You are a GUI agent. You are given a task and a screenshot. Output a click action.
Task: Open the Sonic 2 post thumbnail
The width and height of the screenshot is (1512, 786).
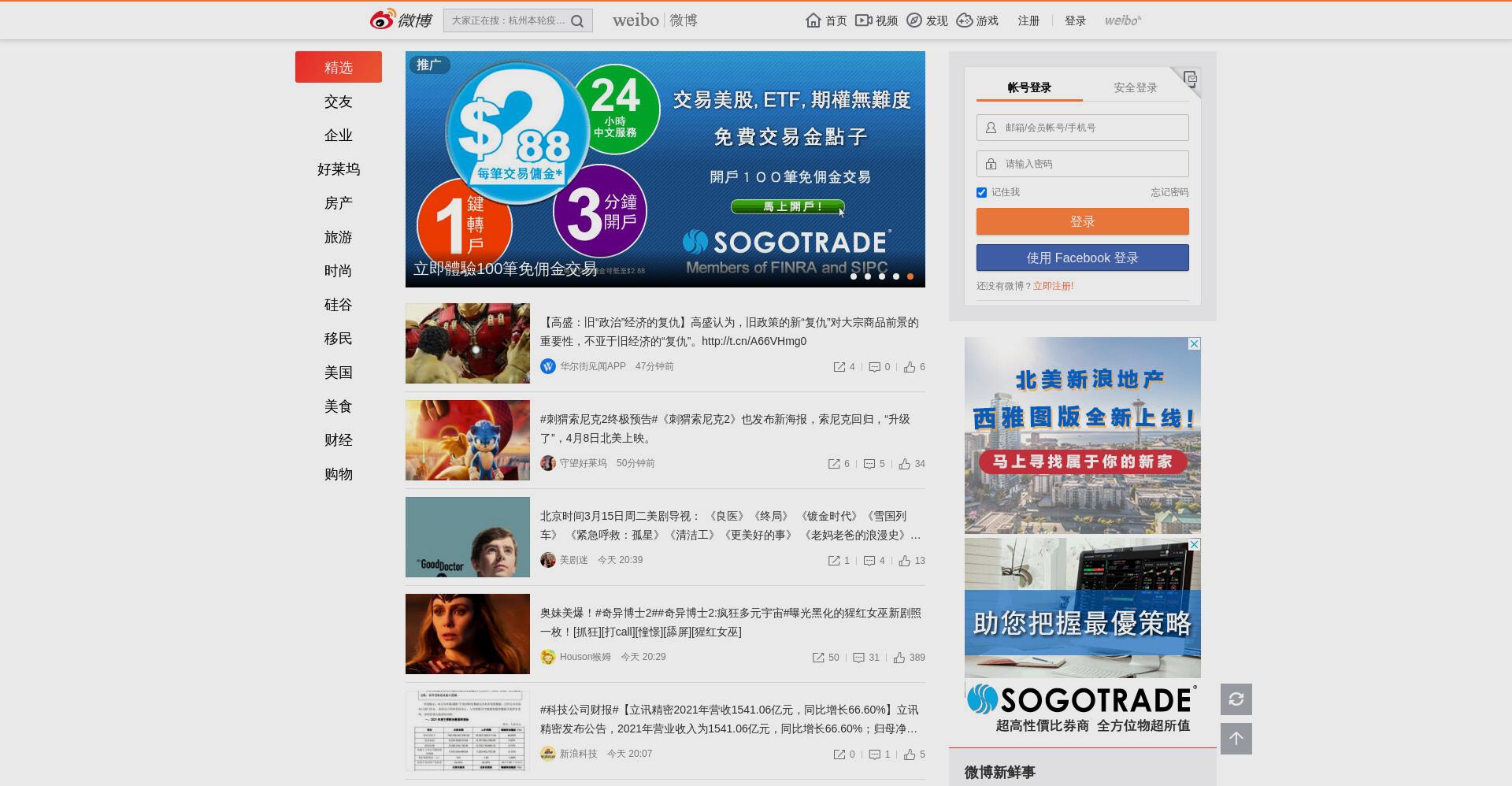click(x=468, y=440)
